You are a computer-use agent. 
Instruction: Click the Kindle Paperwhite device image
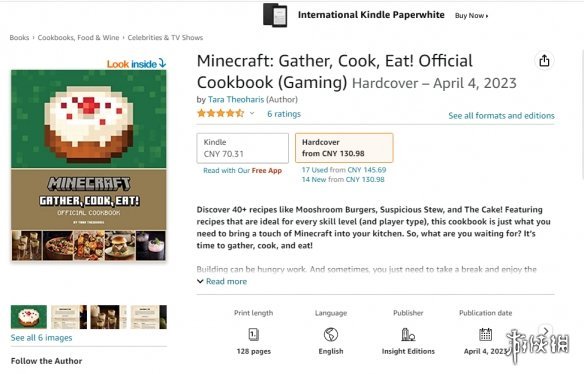(x=275, y=15)
